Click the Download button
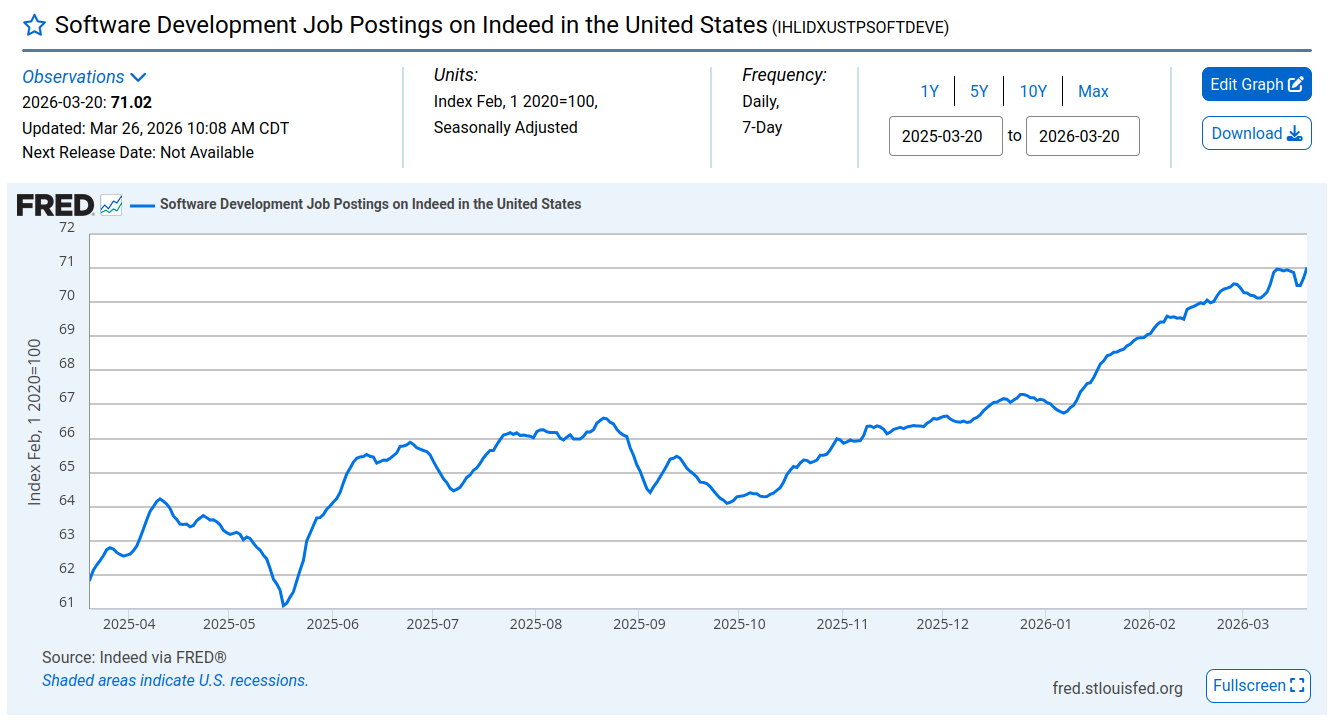 [x=1256, y=133]
